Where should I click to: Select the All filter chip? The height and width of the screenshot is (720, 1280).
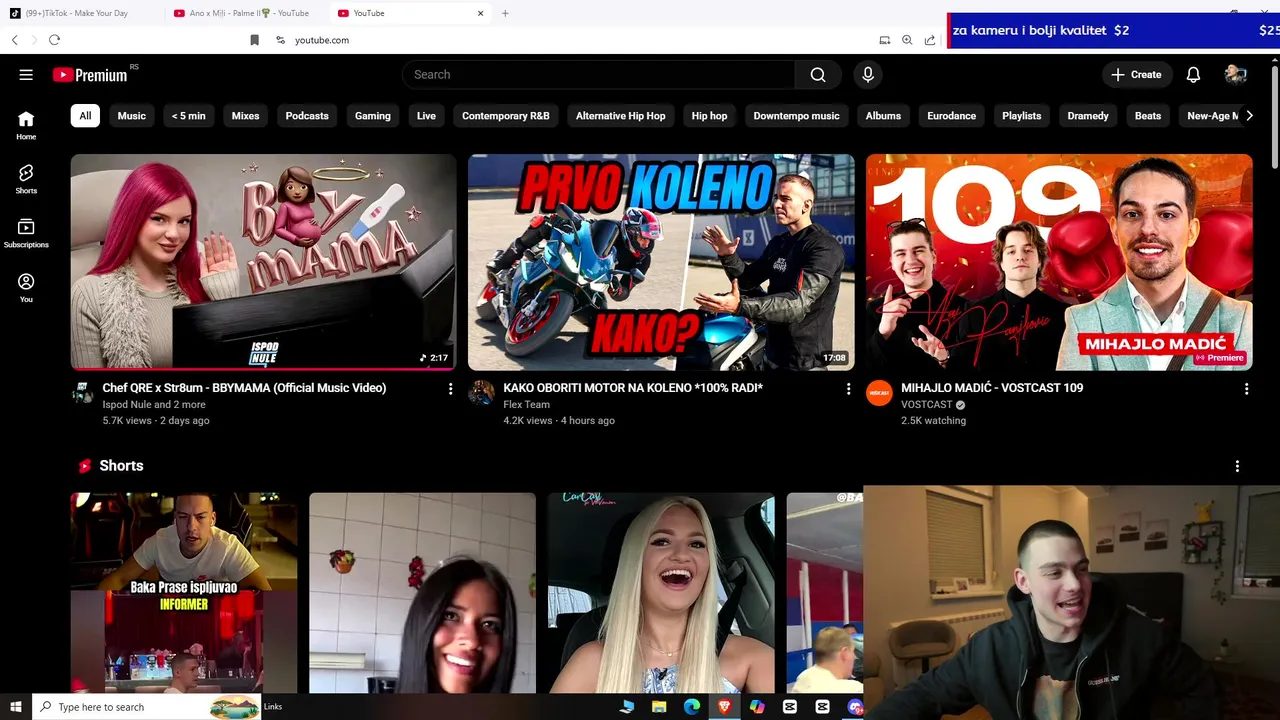tap(85, 116)
